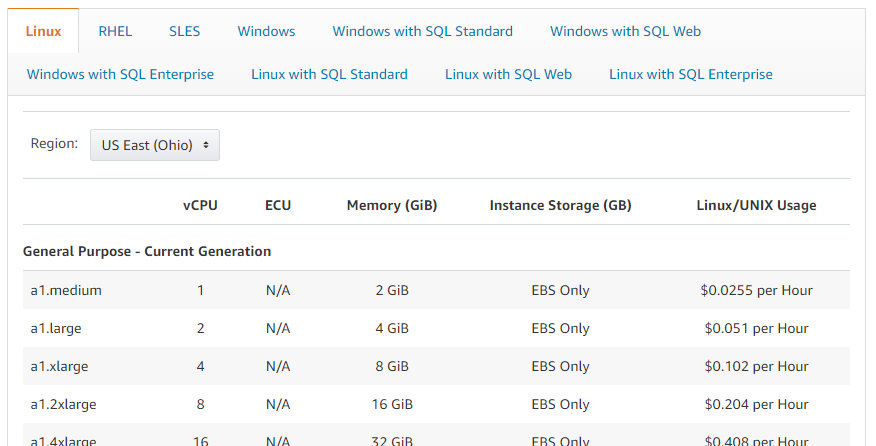Switch to Linux with SQL Standard tab
The image size is (876, 446).
(x=329, y=74)
